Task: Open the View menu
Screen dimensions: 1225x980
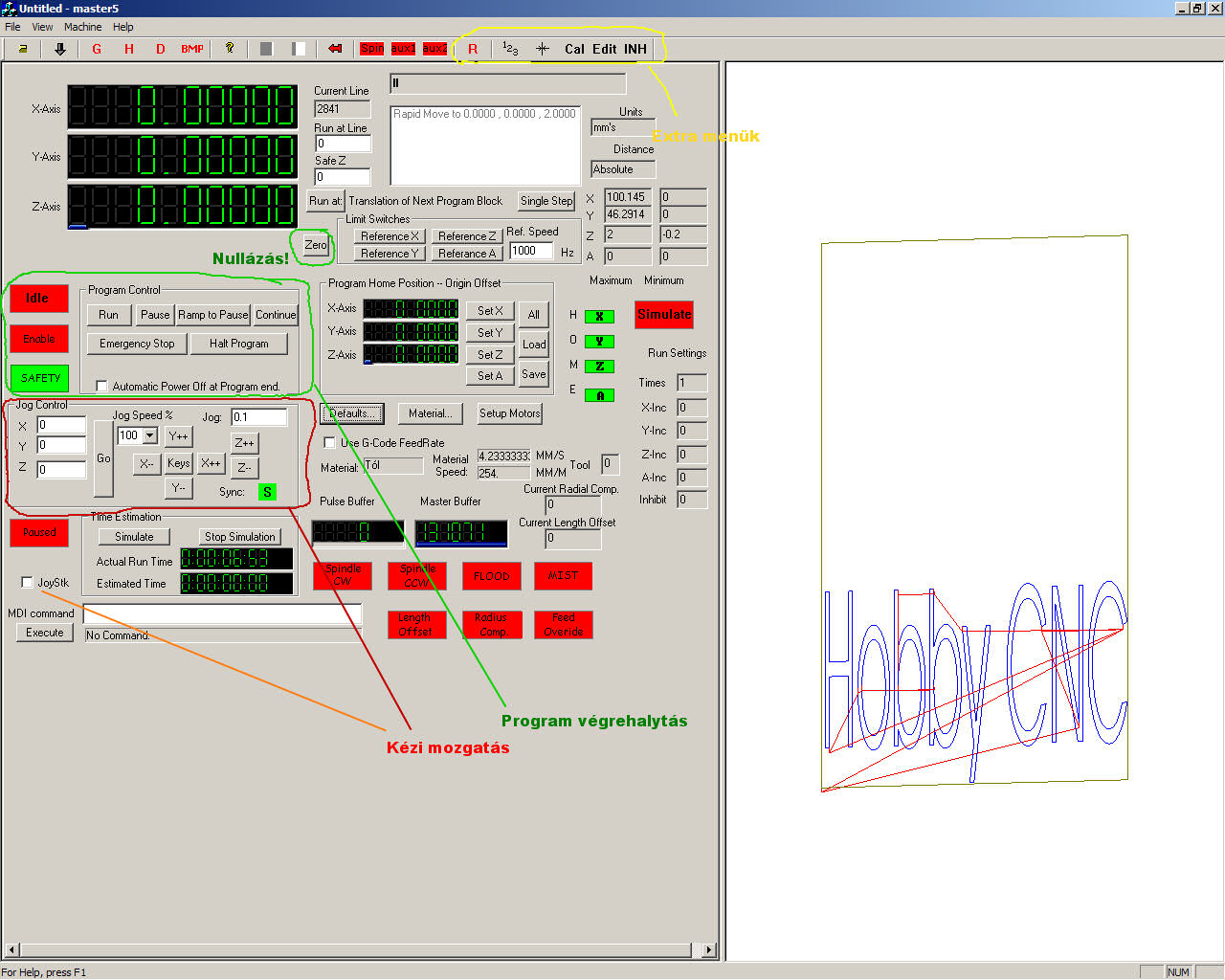Action: (42, 27)
